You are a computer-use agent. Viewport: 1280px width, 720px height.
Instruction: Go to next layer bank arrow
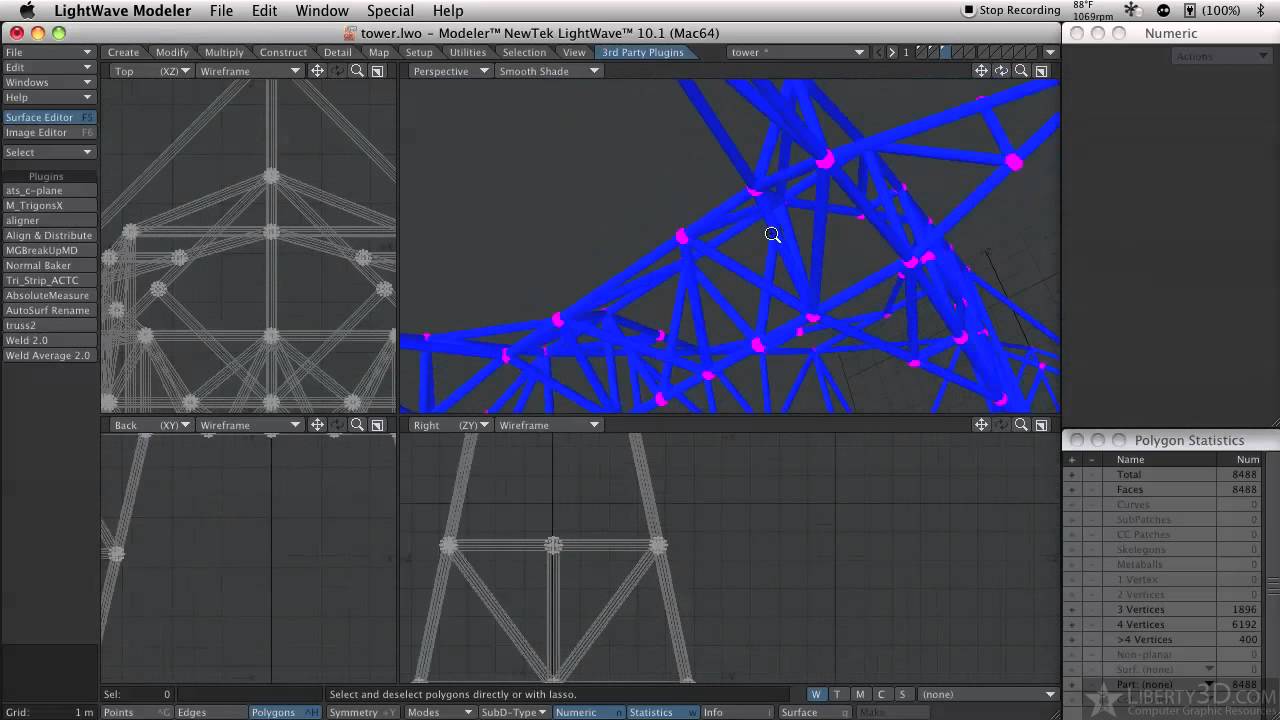pos(892,52)
